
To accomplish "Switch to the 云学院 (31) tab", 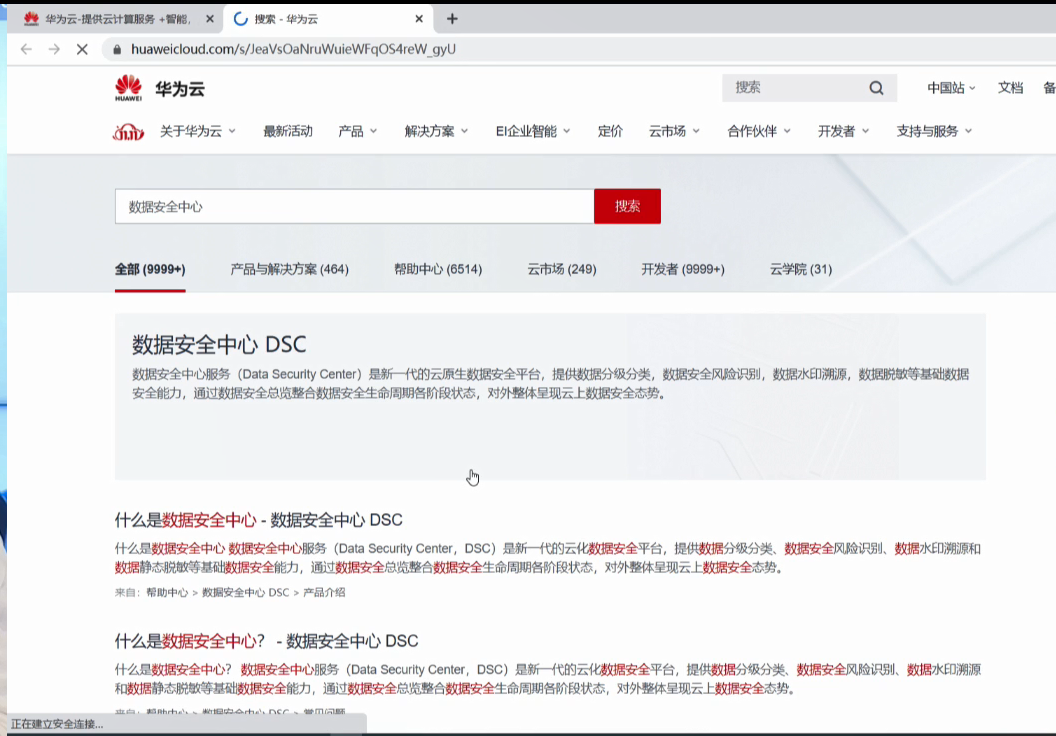I will 801,269.
